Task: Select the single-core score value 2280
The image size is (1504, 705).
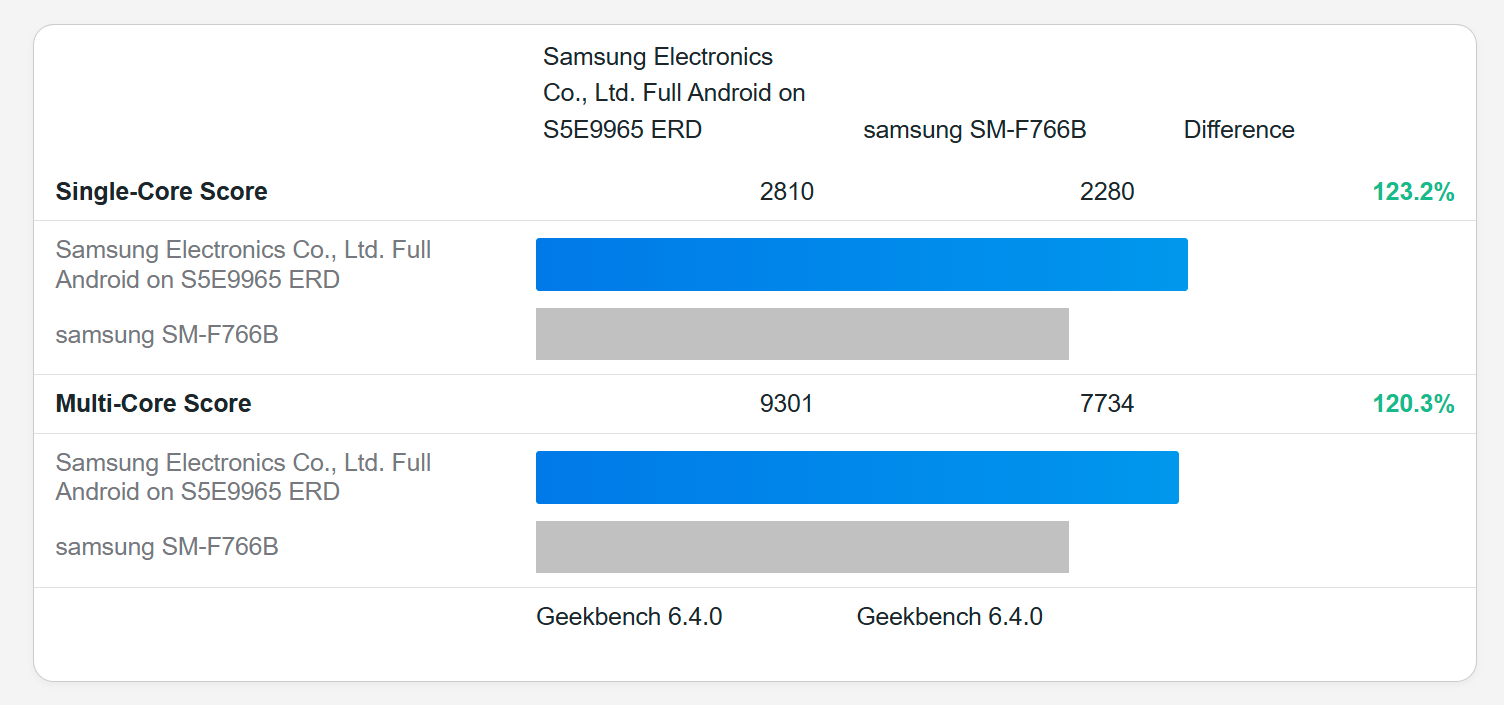Action: [x=1107, y=192]
